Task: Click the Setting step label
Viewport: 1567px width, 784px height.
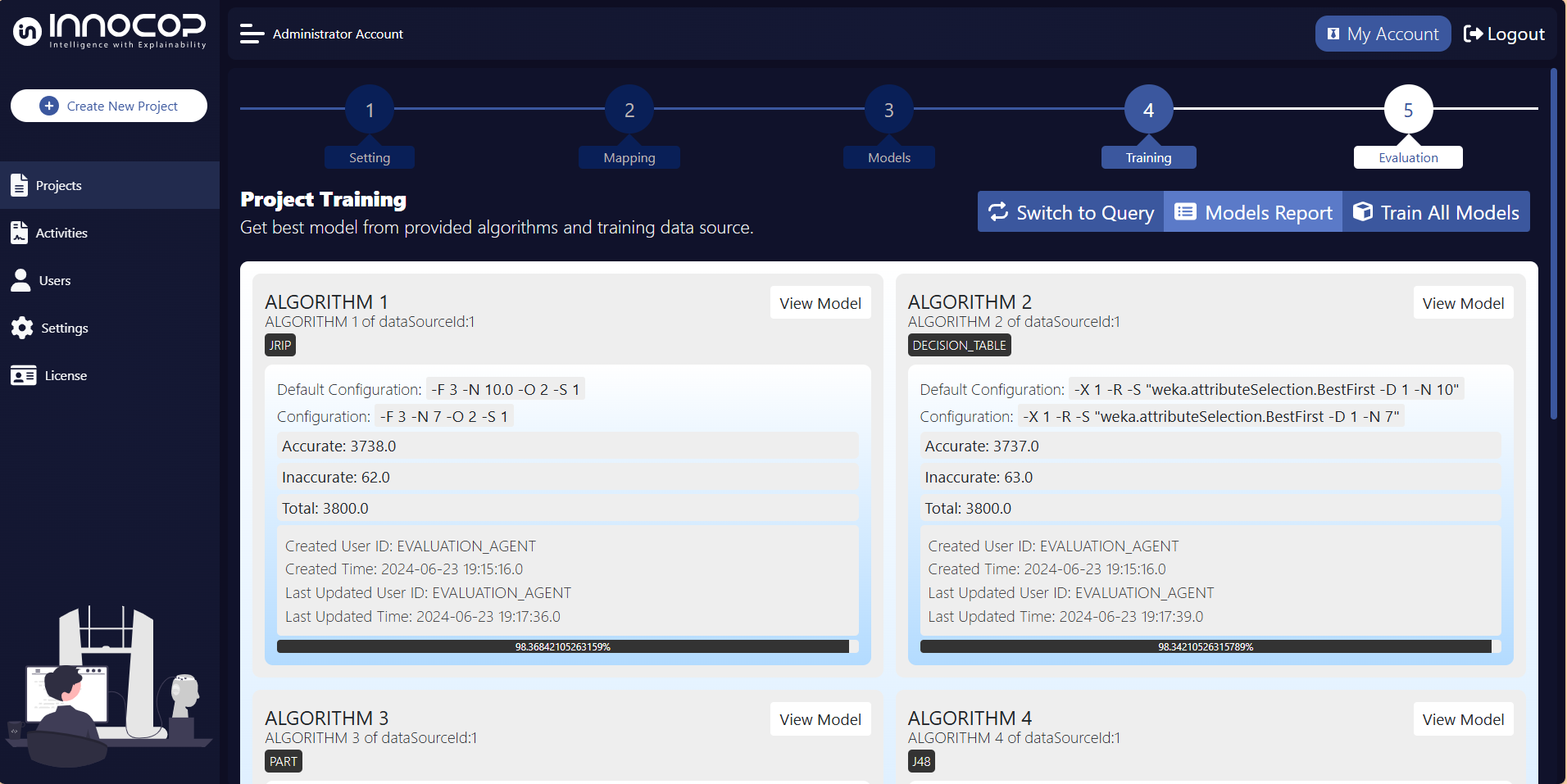Action: tap(370, 157)
